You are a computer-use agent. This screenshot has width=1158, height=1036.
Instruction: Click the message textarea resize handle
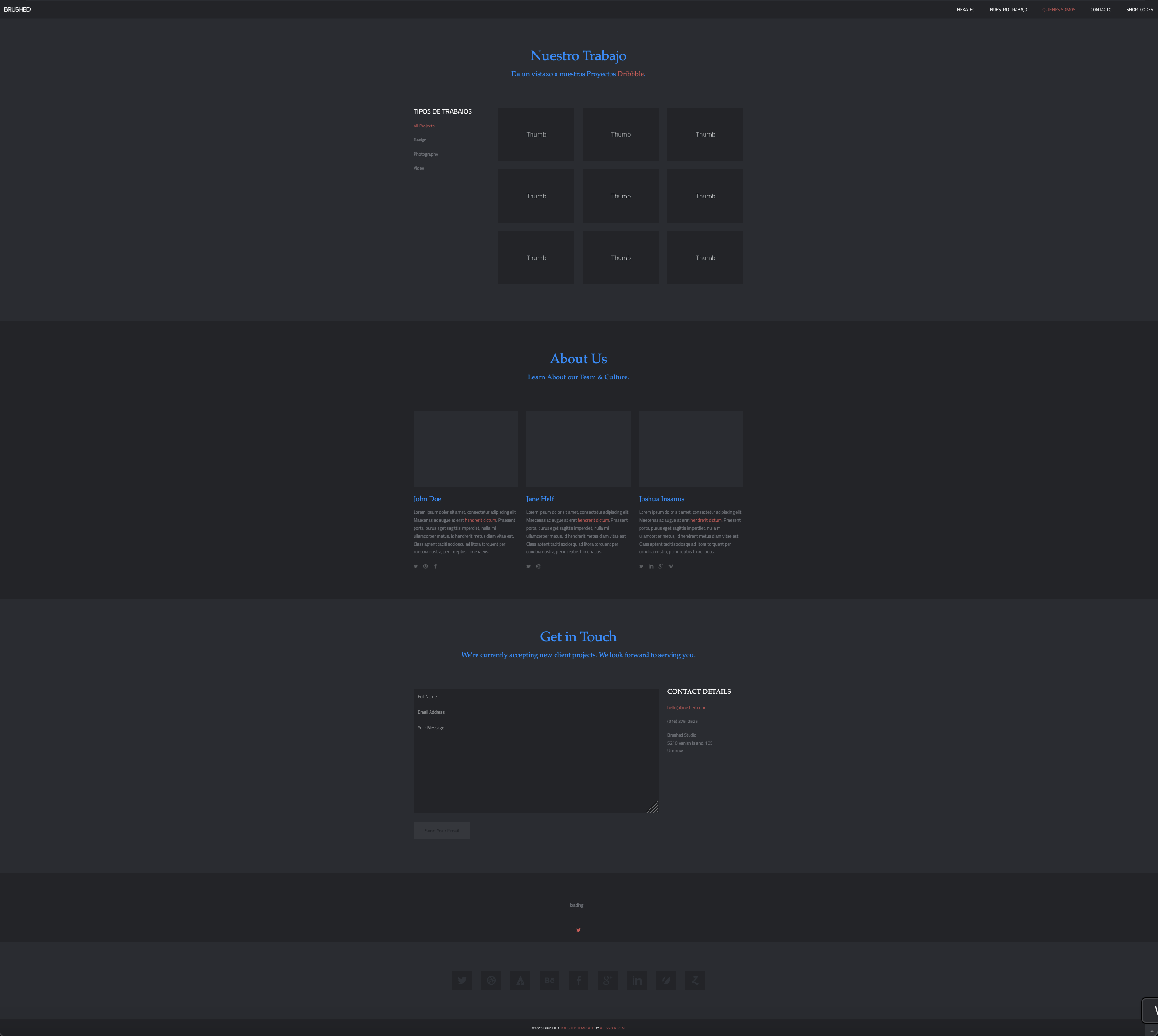tap(654, 808)
